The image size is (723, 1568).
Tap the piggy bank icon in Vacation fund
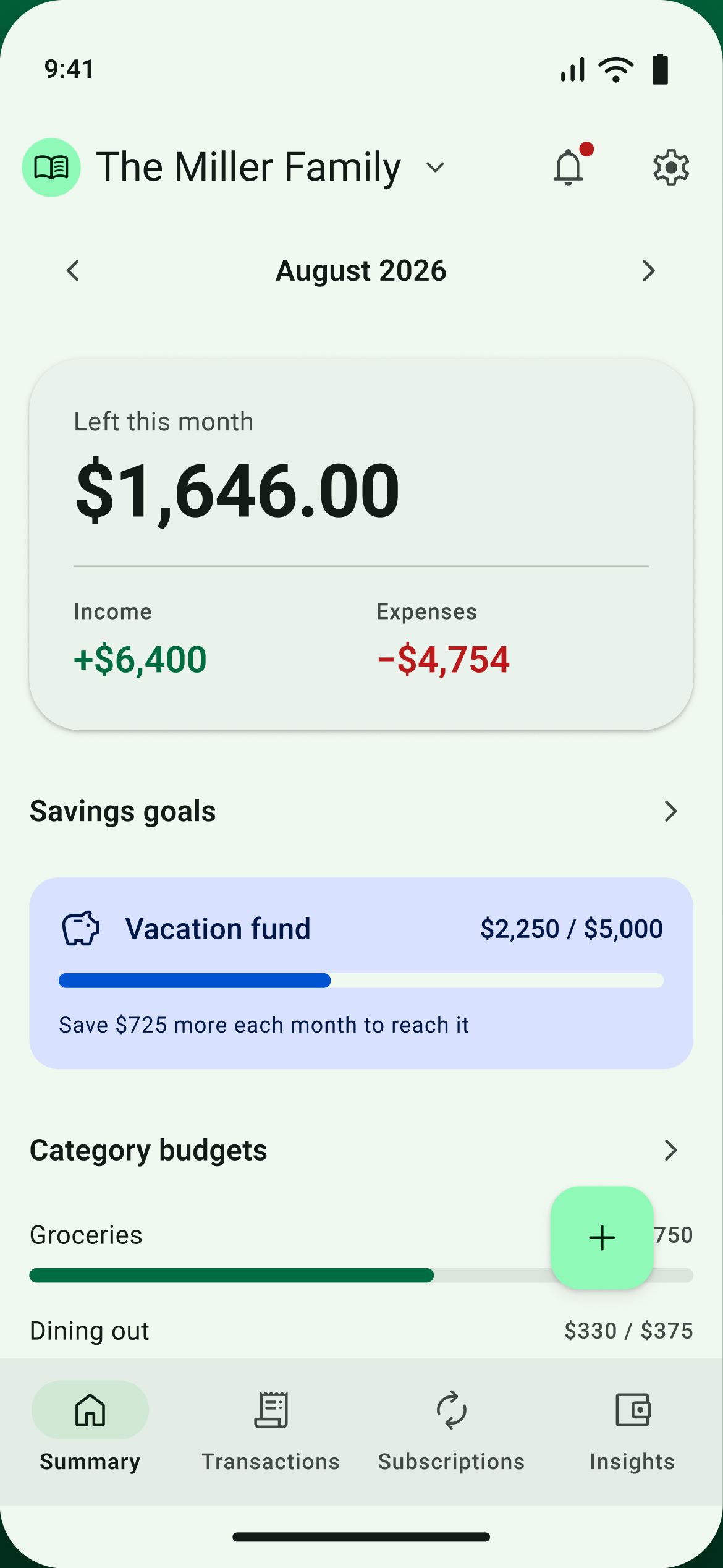tap(81, 929)
